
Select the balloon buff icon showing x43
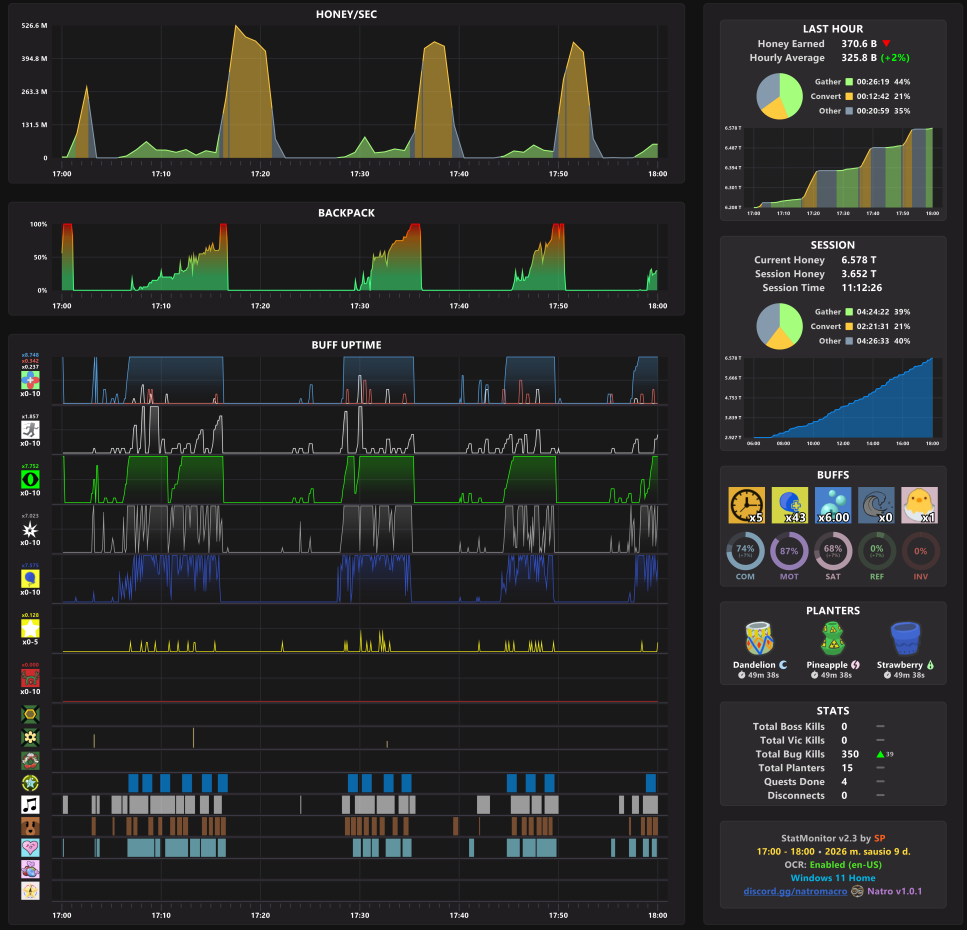pyautogui.click(x=789, y=505)
